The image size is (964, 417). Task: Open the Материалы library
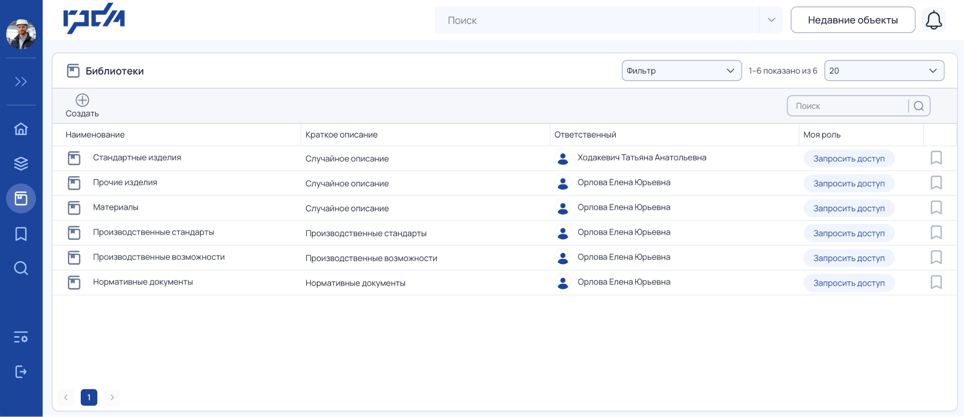tap(116, 207)
